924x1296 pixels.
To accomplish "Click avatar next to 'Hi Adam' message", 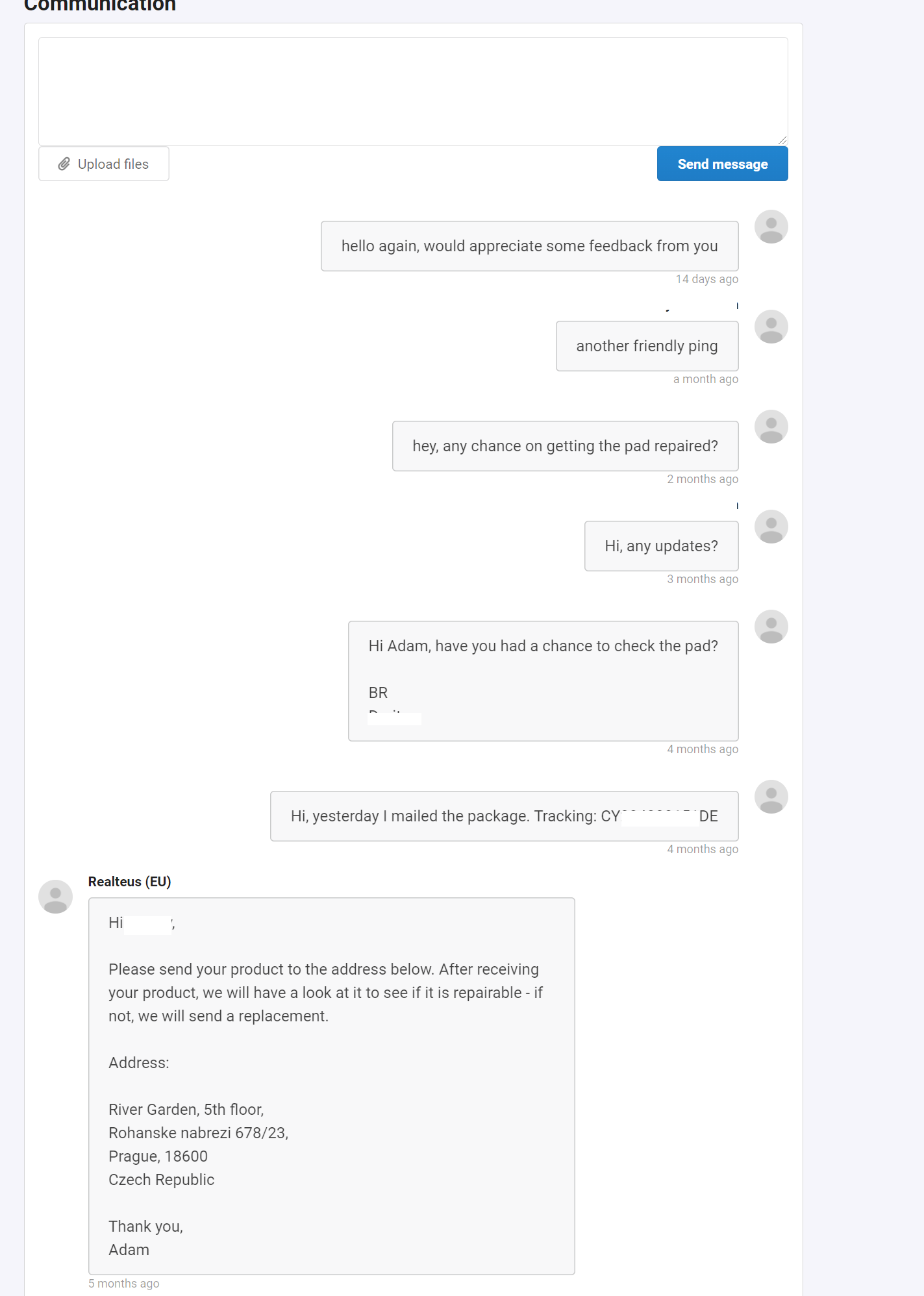I will click(771, 627).
